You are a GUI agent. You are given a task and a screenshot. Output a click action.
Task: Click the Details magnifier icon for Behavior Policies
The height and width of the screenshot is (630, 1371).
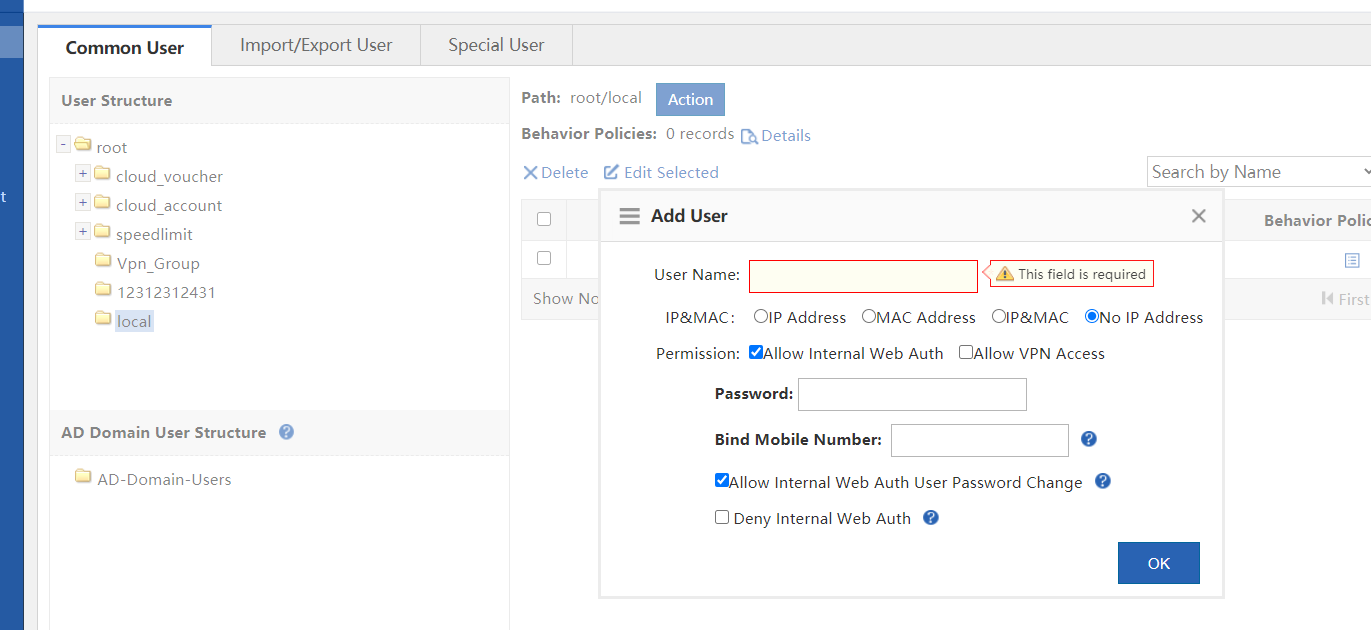click(748, 136)
